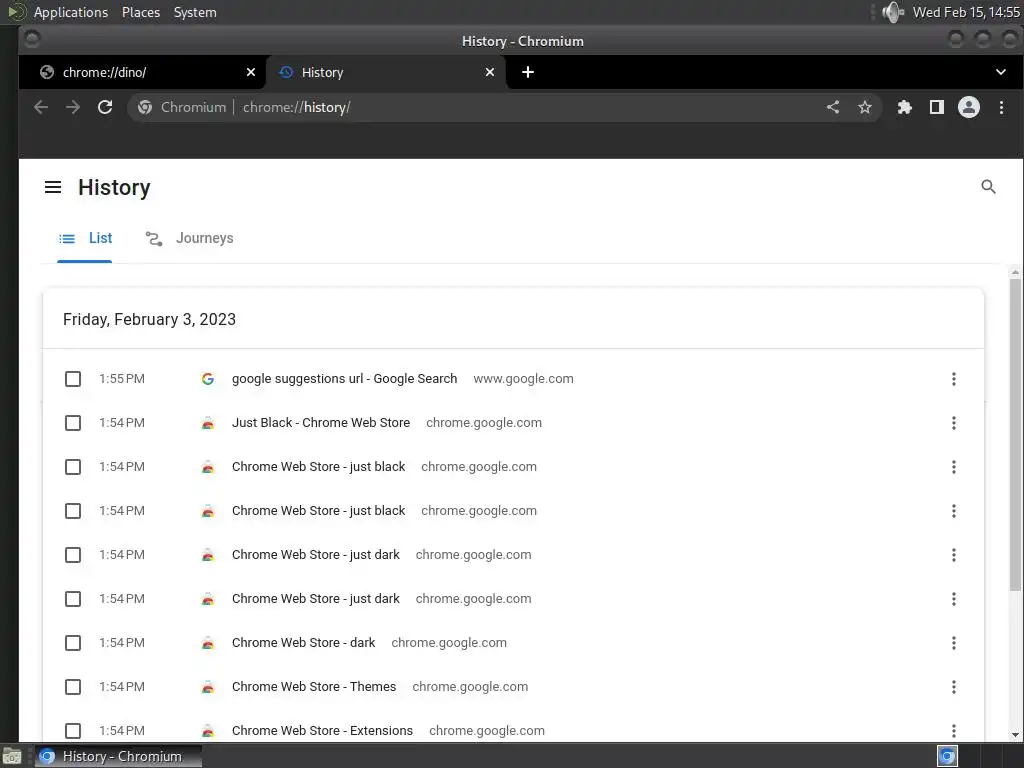Open actions menu for Just Black entry
The height and width of the screenshot is (768, 1024).
coord(953,423)
